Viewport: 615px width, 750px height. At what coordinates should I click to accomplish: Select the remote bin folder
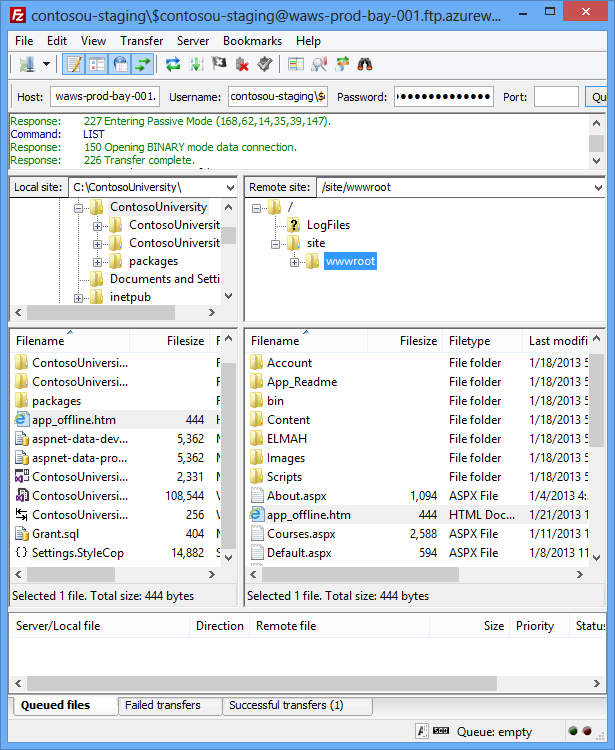[418, 401]
